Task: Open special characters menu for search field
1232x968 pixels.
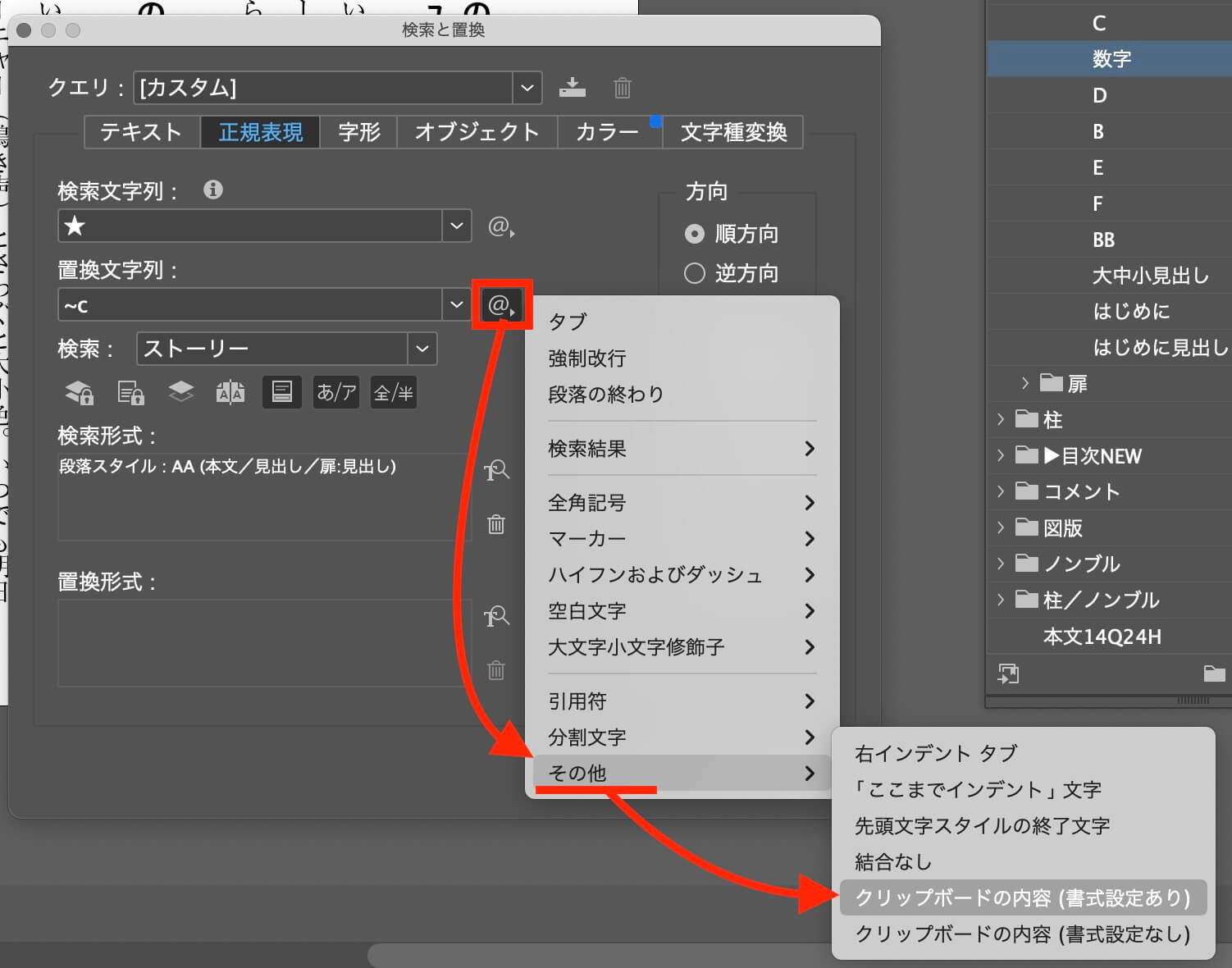Action: [x=500, y=226]
